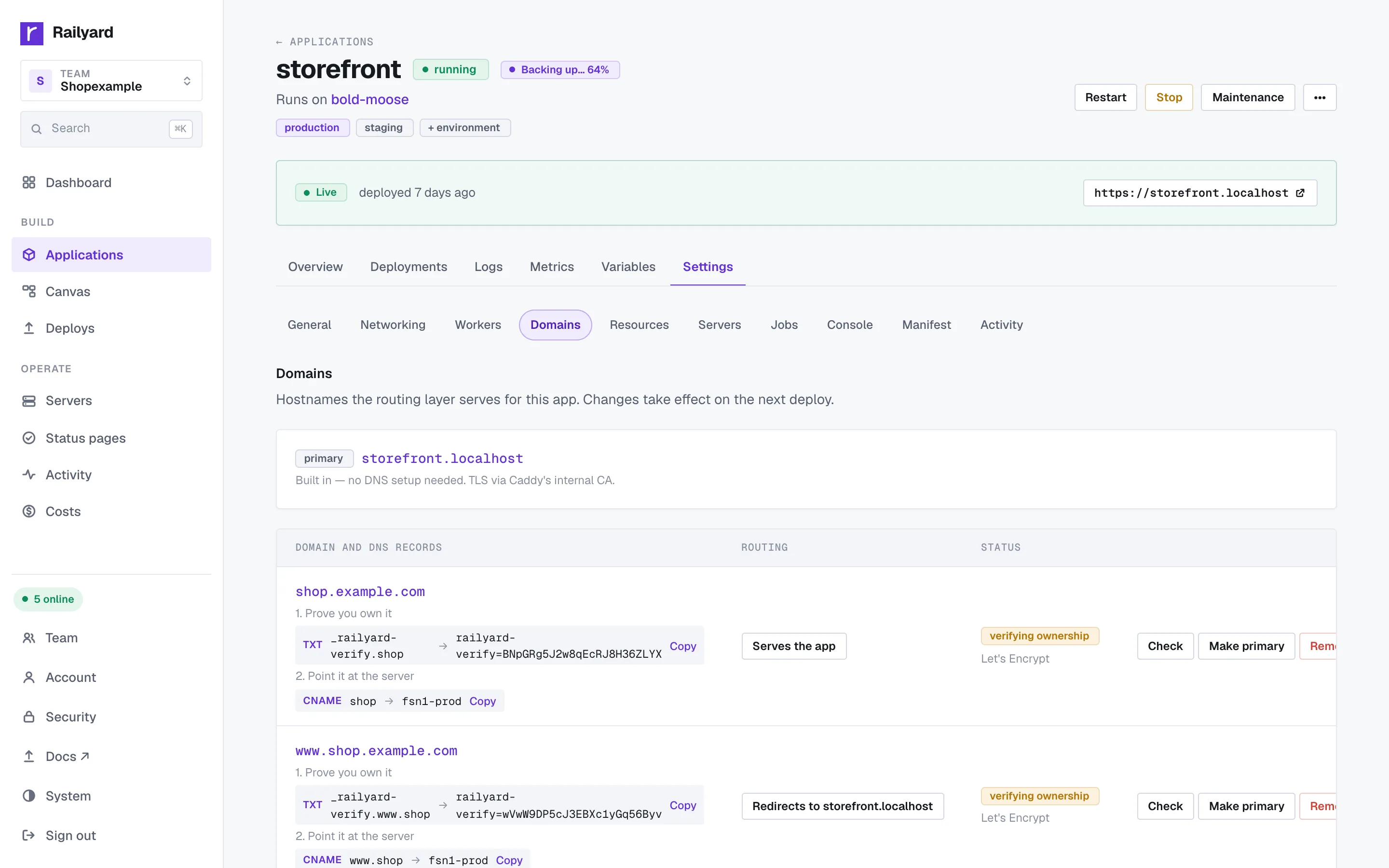Open routing dropdown 'Redirects to storefront.localhost'
Screen dimensions: 1389x868
point(843,807)
